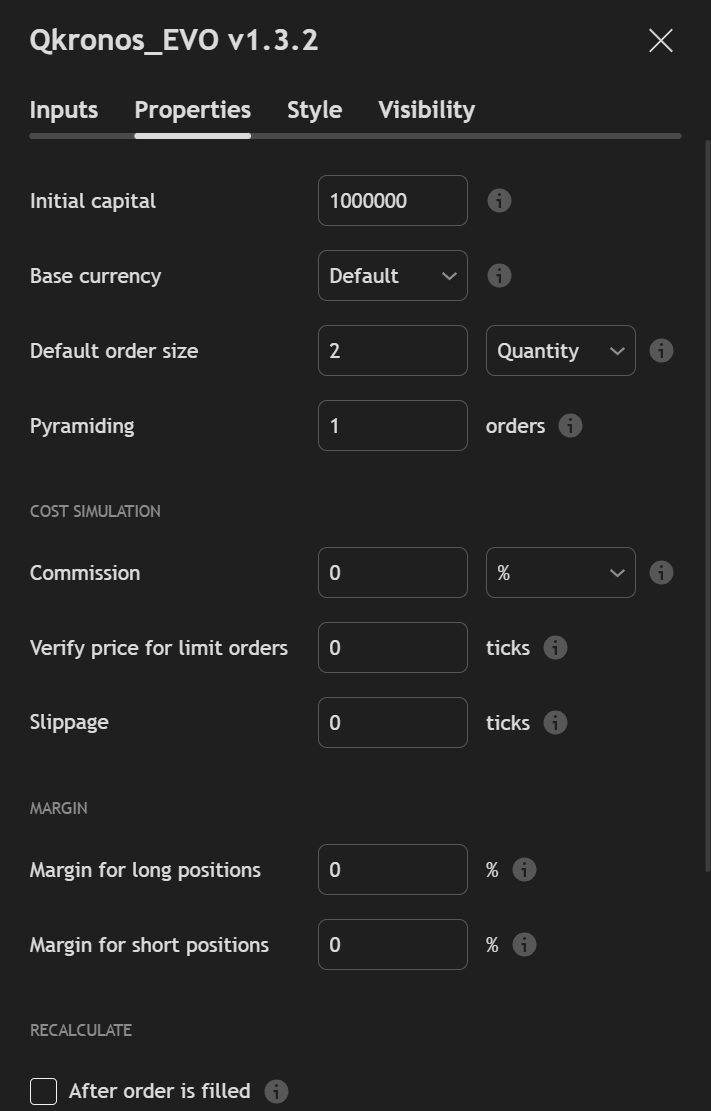Open the Visibility tab

tap(426, 110)
